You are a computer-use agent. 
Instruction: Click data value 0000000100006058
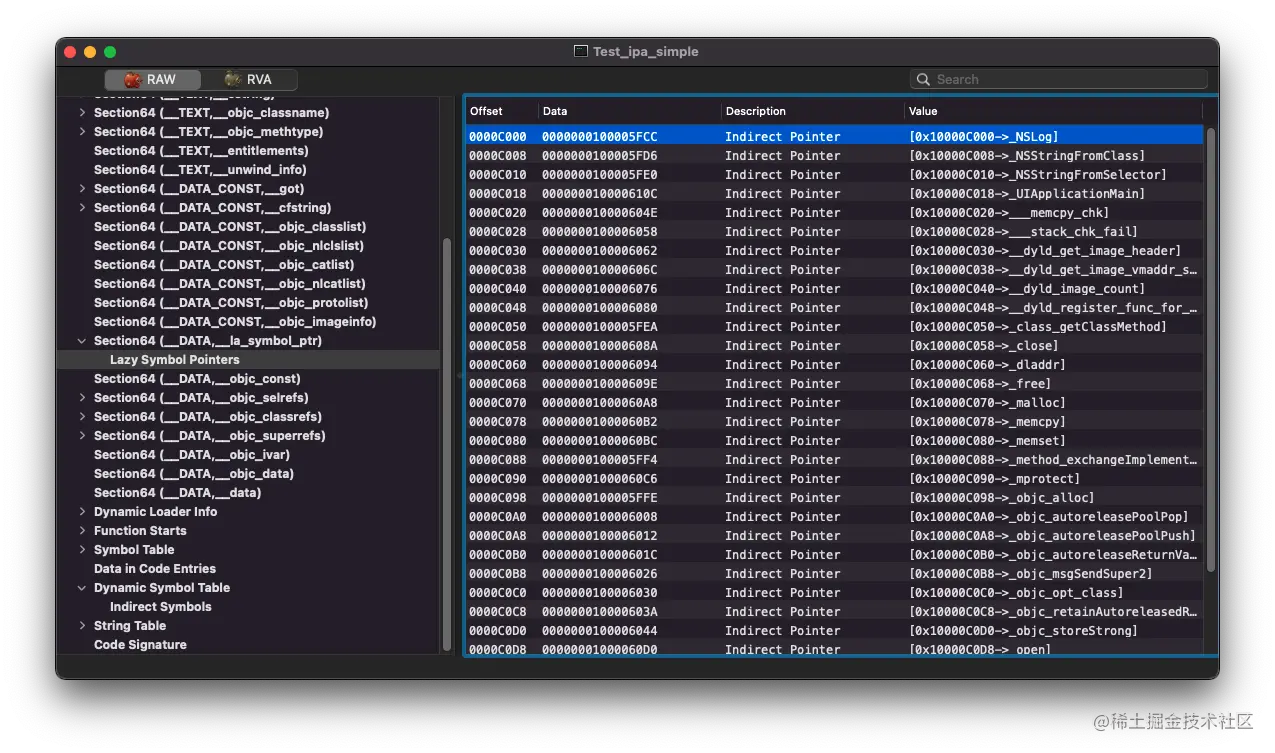pos(599,232)
